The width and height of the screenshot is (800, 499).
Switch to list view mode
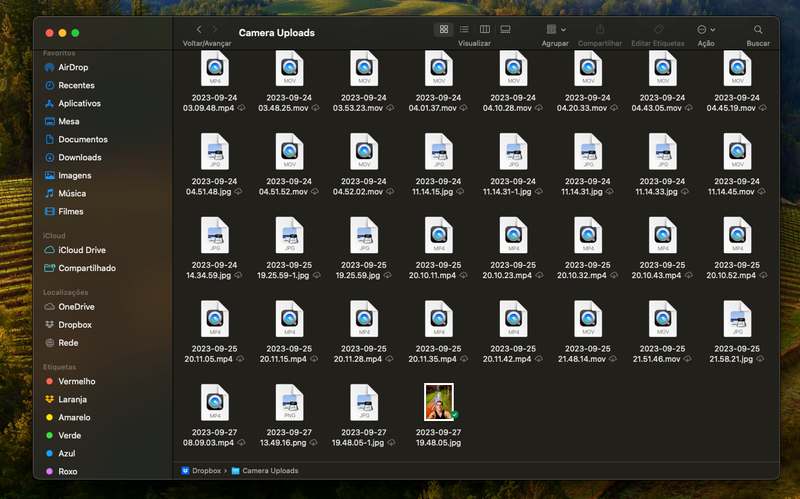tap(464, 30)
